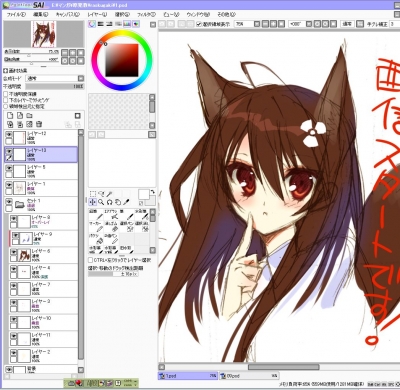
Task: Open the ファイル menu
Action: click(16, 14)
